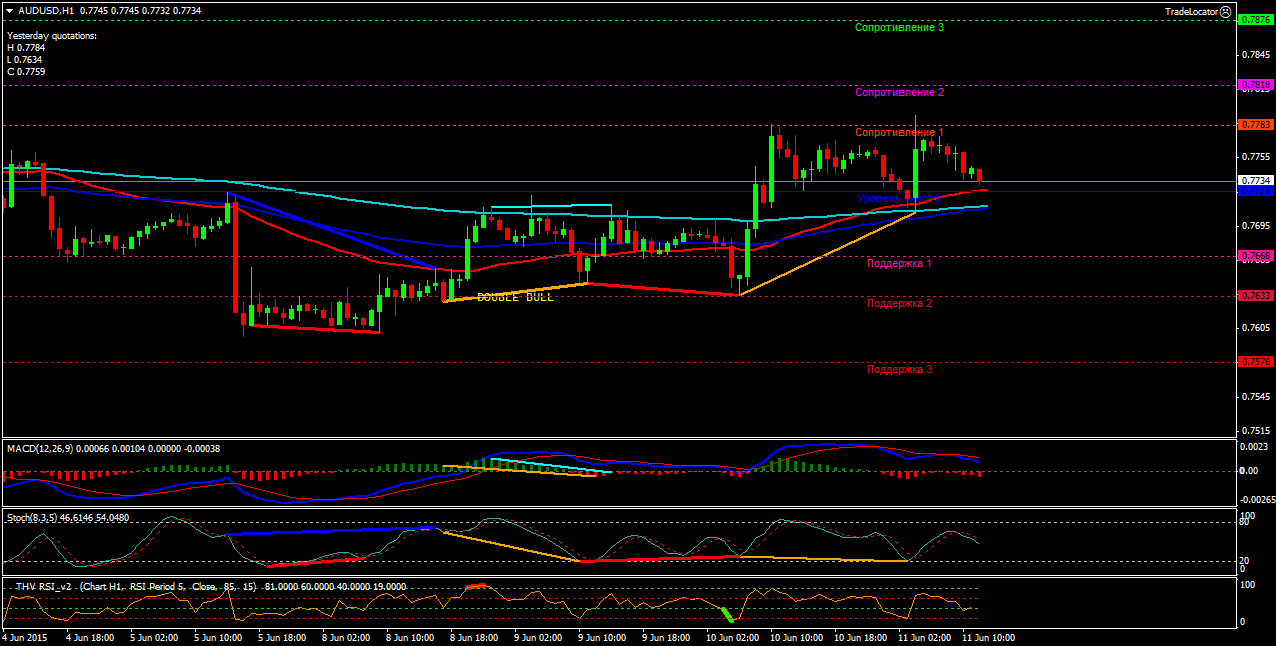Click the 'H 0.7784' yesterday high value
The width and height of the screenshot is (1276, 646).
coord(25,47)
